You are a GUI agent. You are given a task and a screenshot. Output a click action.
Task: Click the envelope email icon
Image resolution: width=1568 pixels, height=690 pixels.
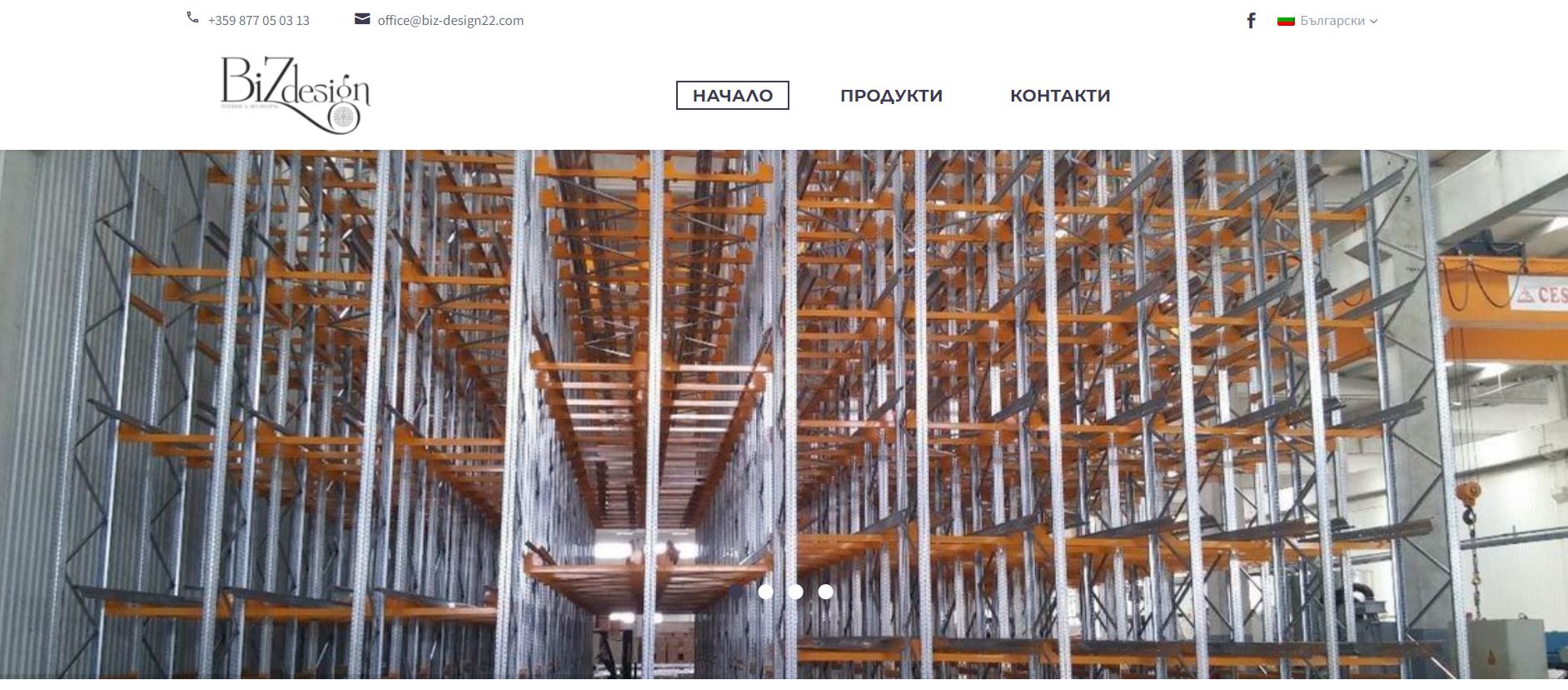pyautogui.click(x=362, y=18)
